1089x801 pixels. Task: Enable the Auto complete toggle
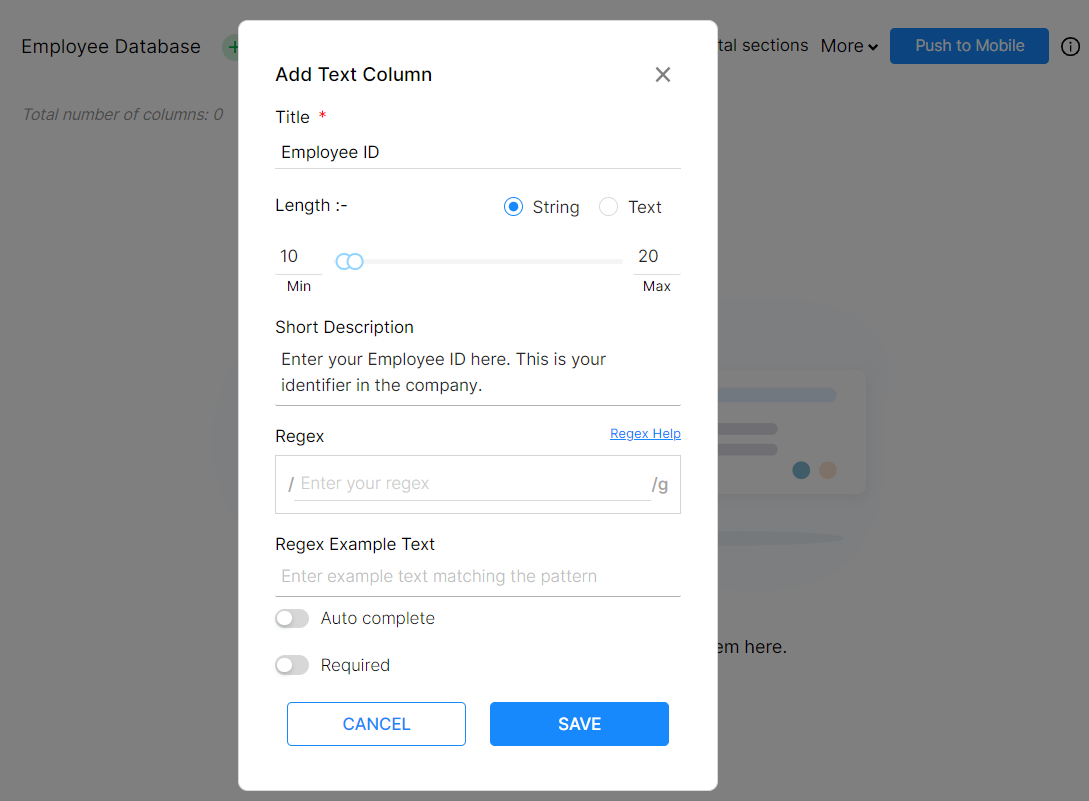click(x=292, y=619)
